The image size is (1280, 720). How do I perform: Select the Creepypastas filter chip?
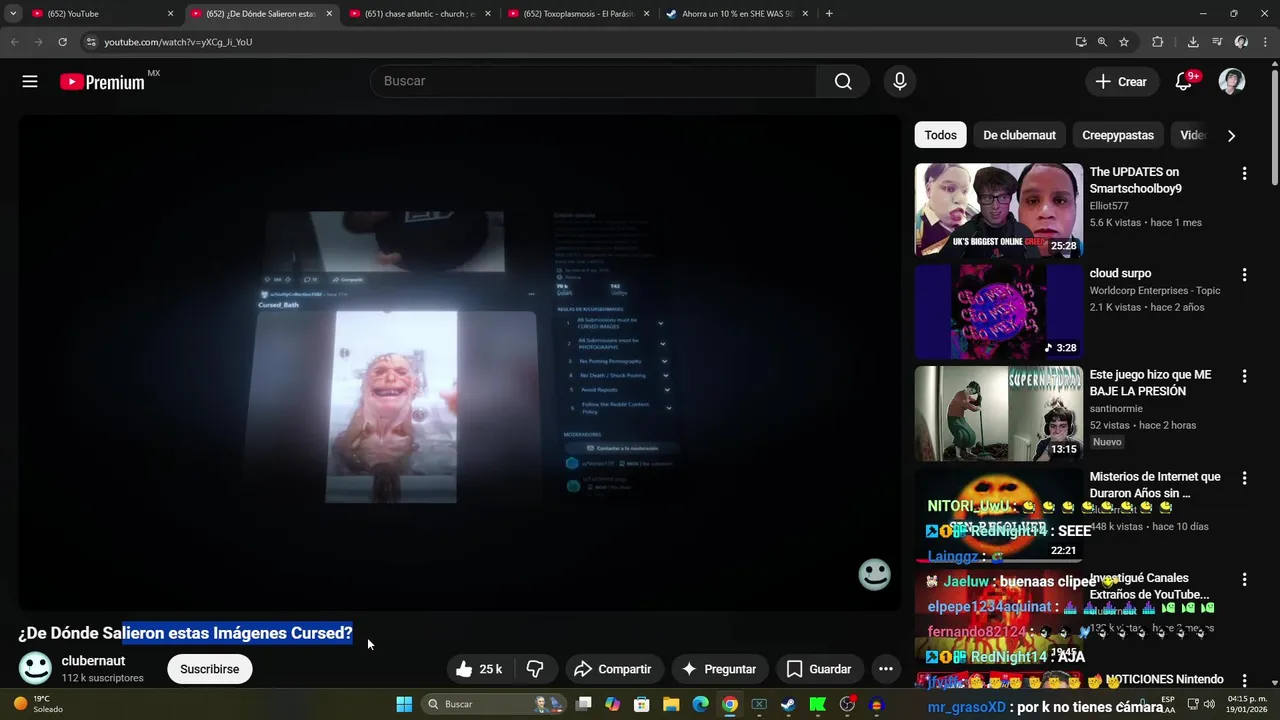pyautogui.click(x=1118, y=135)
